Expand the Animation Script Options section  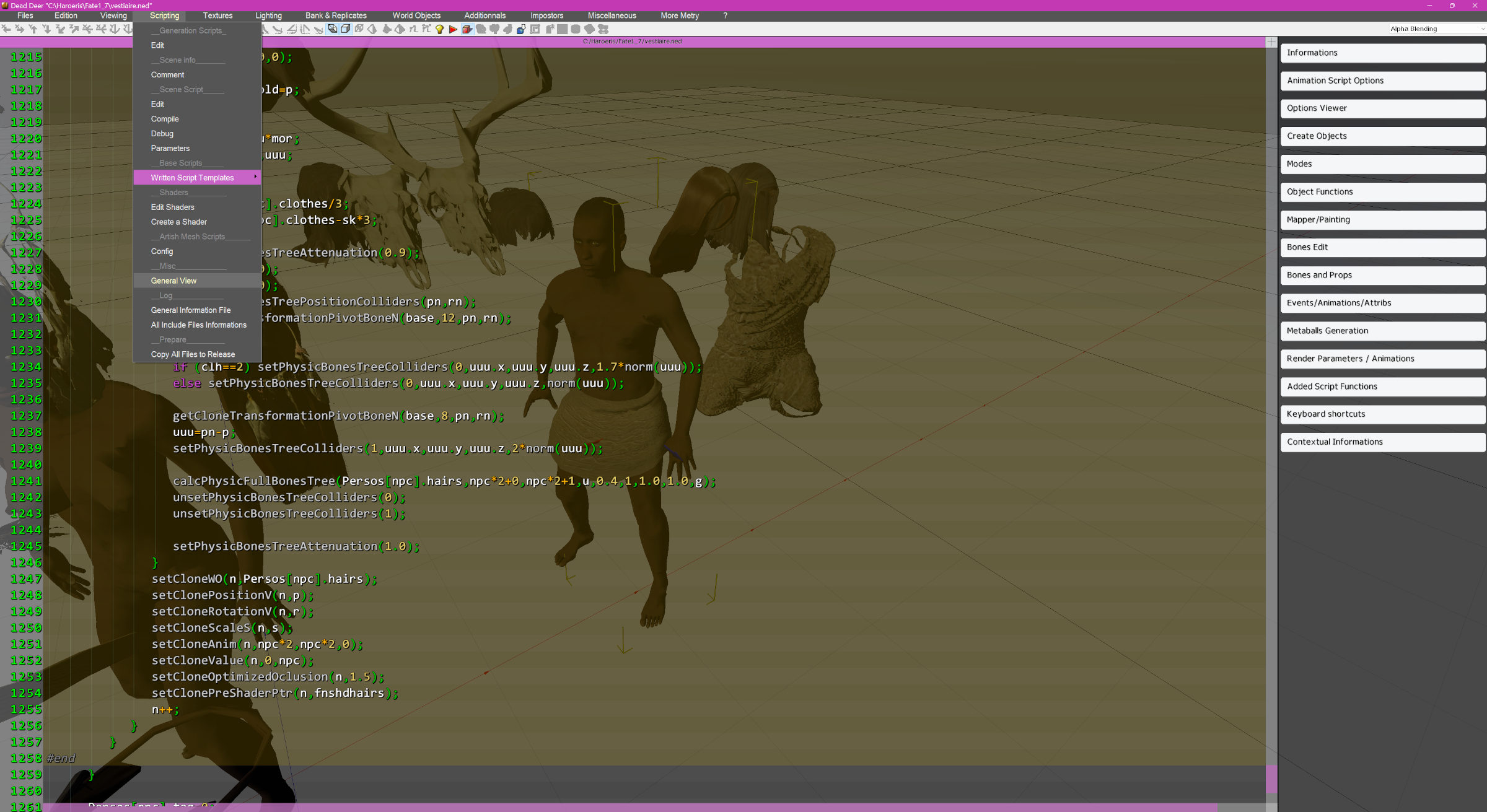point(1382,81)
